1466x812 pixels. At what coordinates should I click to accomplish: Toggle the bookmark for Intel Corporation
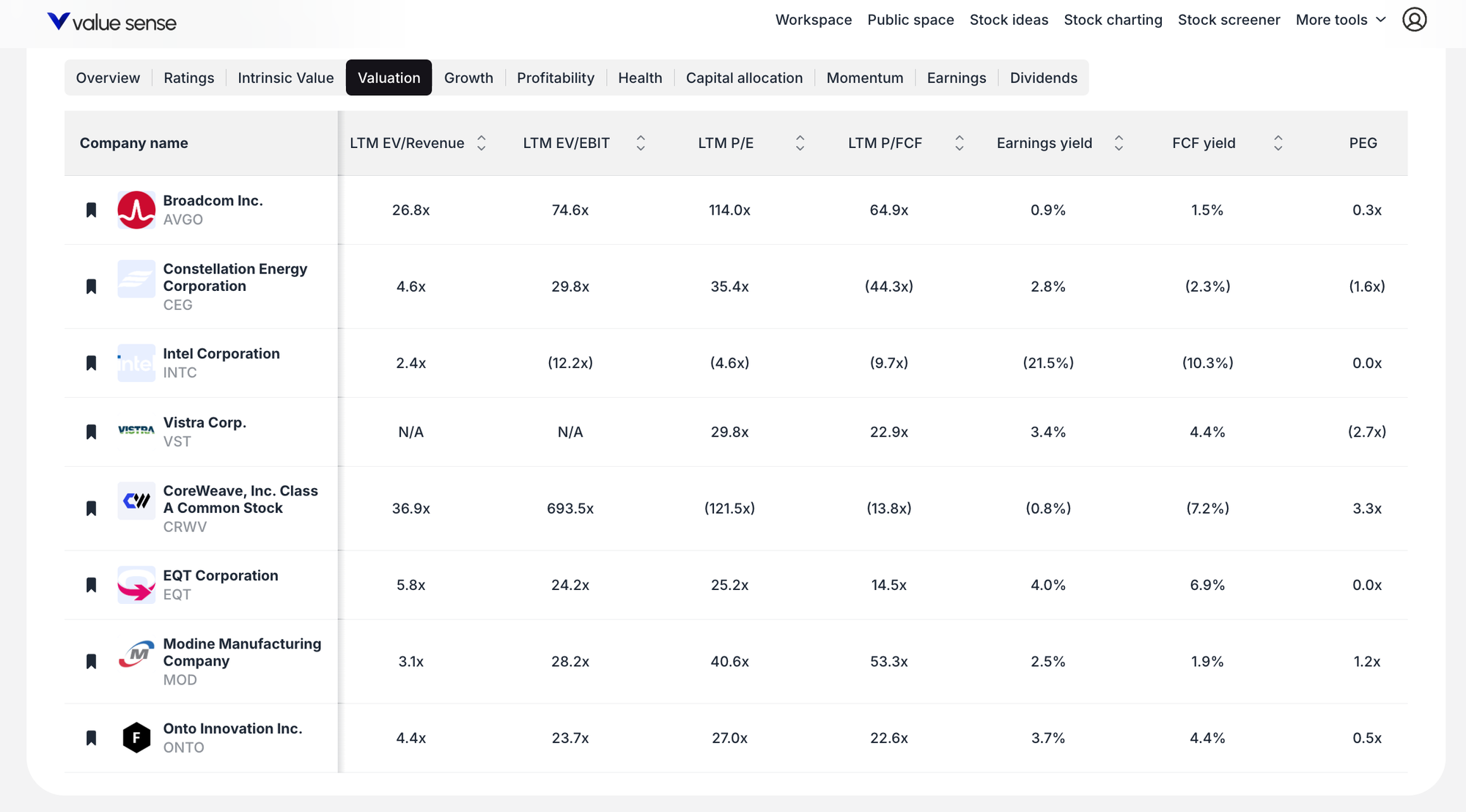coord(92,363)
